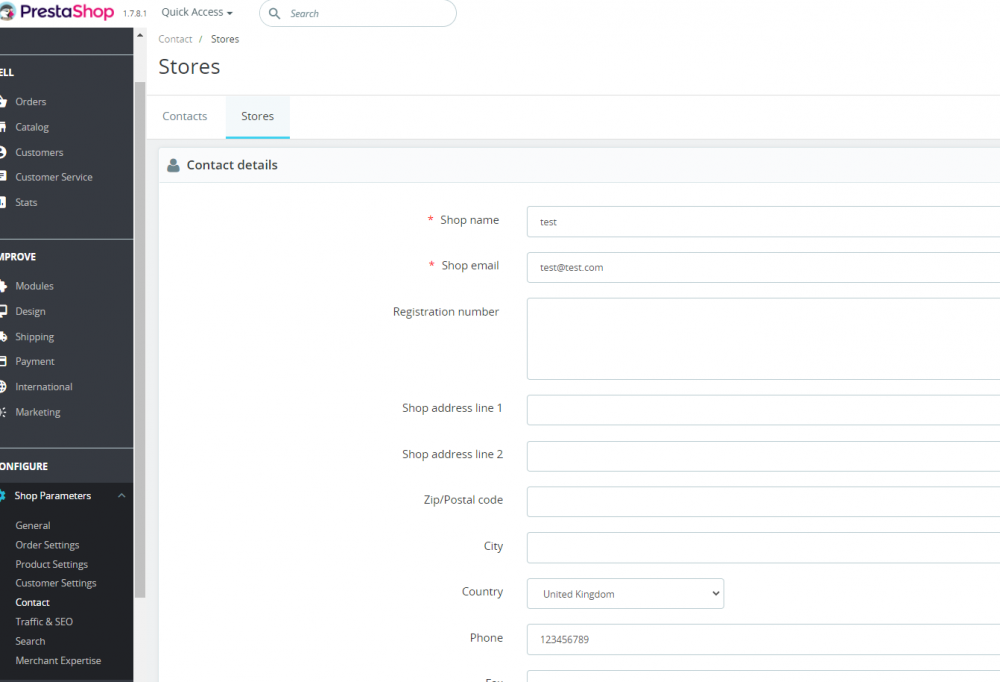
Task: Select the Stores tab
Action: (x=257, y=117)
